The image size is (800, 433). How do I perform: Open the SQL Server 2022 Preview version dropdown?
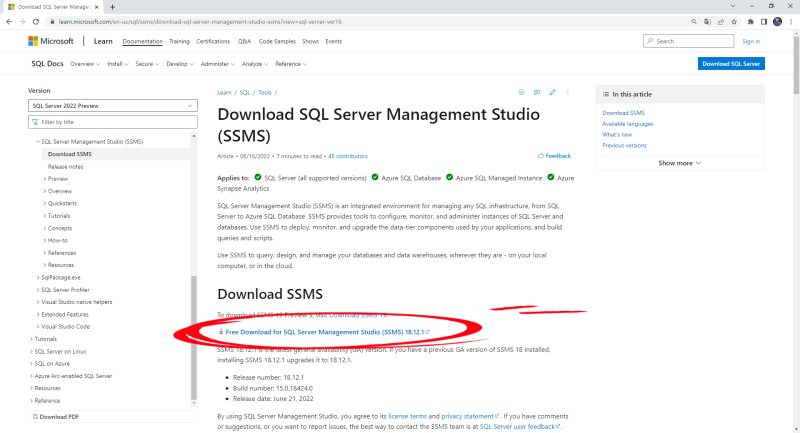pyautogui.click(x=113, y=106)
